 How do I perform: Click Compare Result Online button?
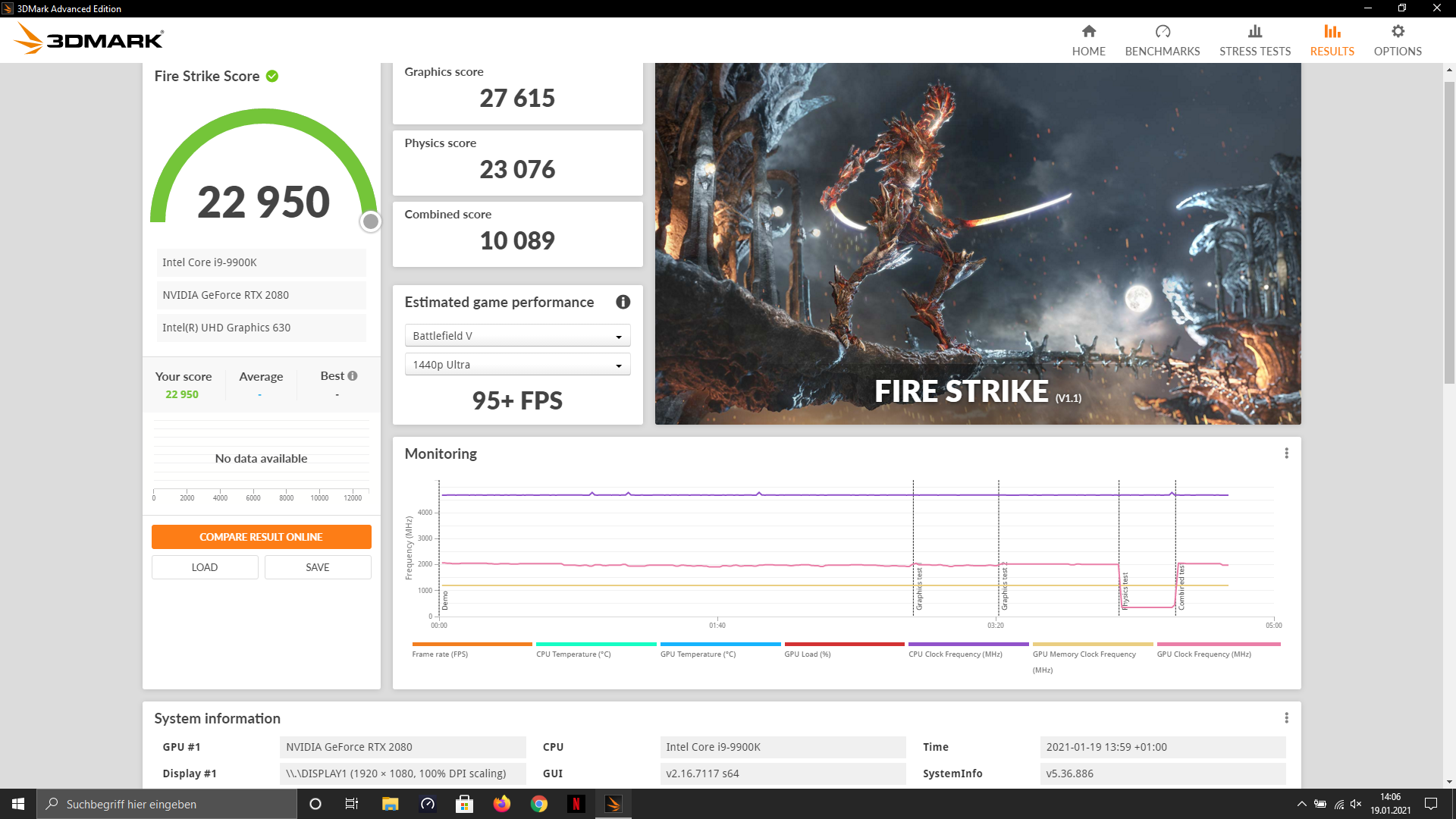pyautogui.click(x=261, y=537)
